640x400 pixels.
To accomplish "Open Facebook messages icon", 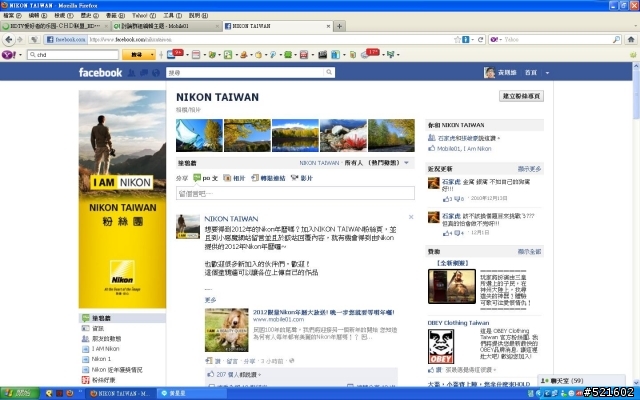I will 144,73.
